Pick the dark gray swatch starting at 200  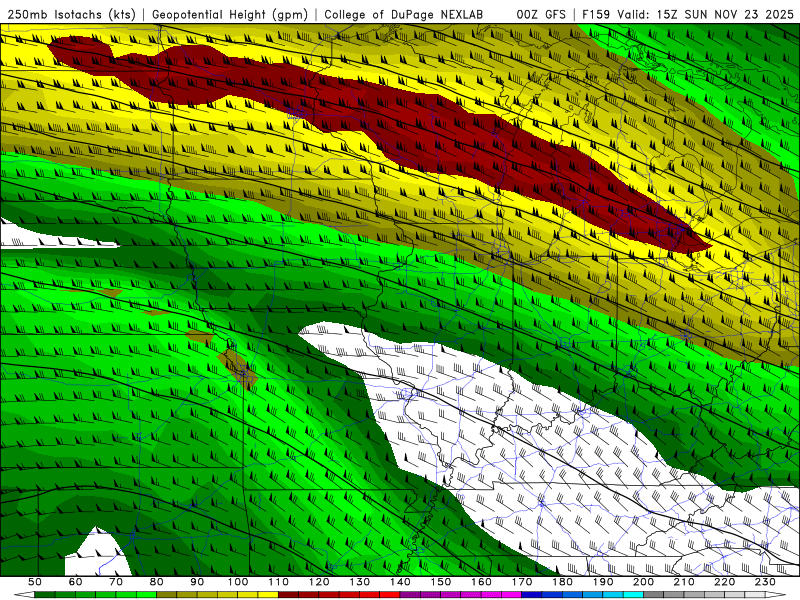654,594
